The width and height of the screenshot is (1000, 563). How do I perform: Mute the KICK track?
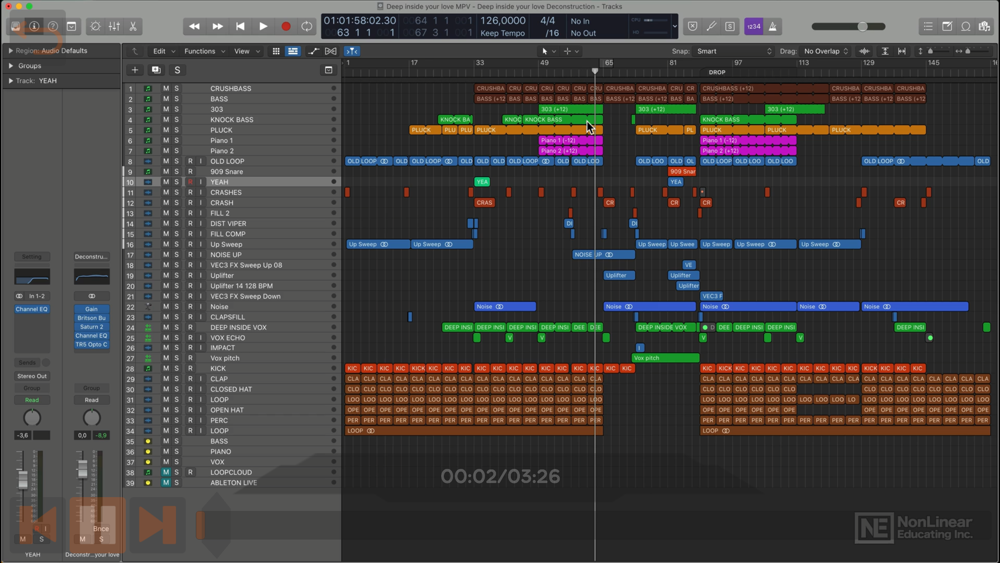[166, 369]
